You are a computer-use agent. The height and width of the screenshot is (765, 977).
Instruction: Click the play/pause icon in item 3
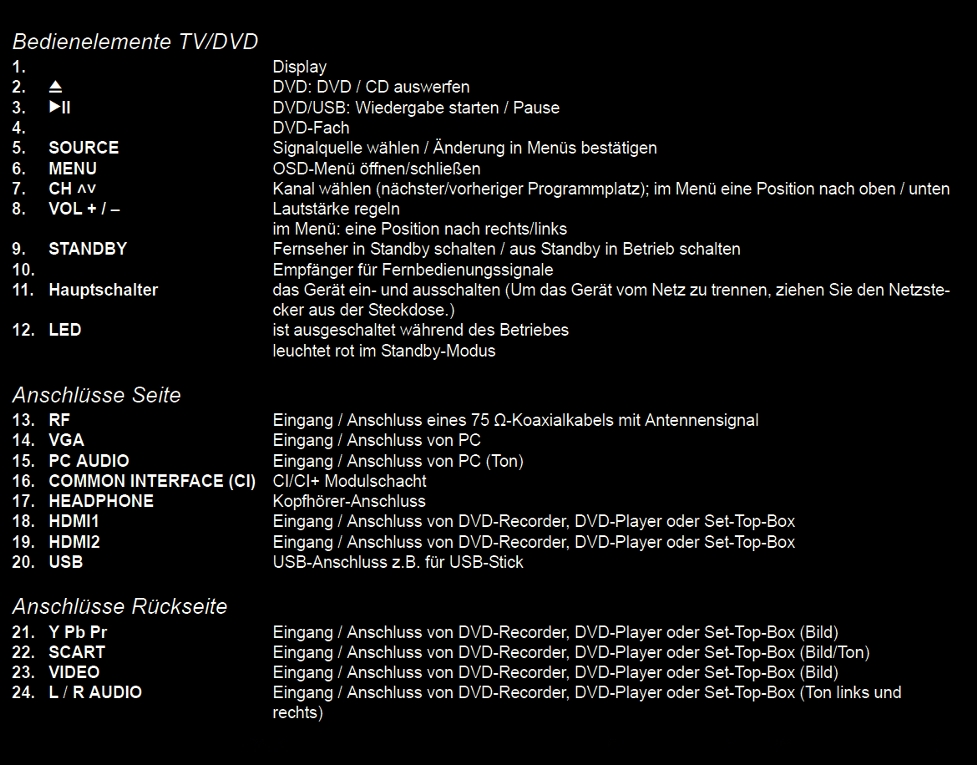click(x=60, y=107)
